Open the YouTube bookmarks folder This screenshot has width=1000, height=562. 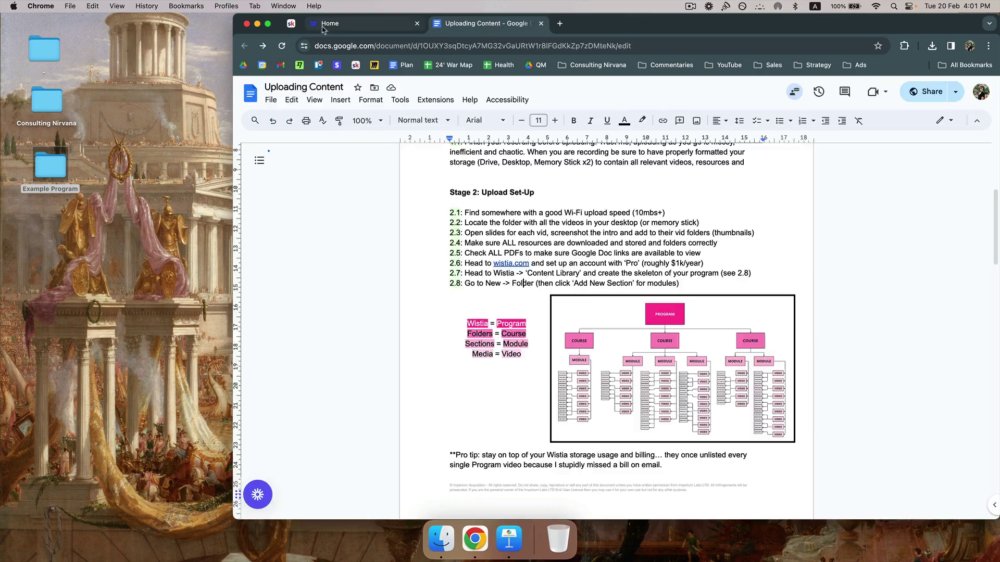point(723,65)
